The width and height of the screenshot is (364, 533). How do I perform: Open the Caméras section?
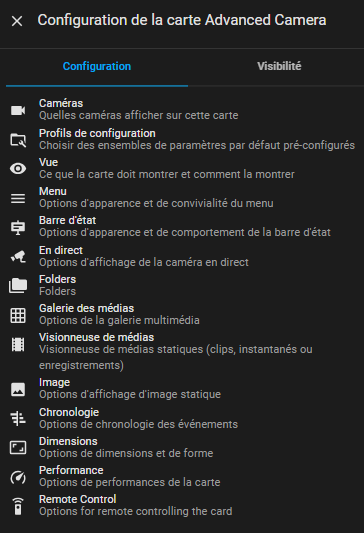tap(185, 109)
